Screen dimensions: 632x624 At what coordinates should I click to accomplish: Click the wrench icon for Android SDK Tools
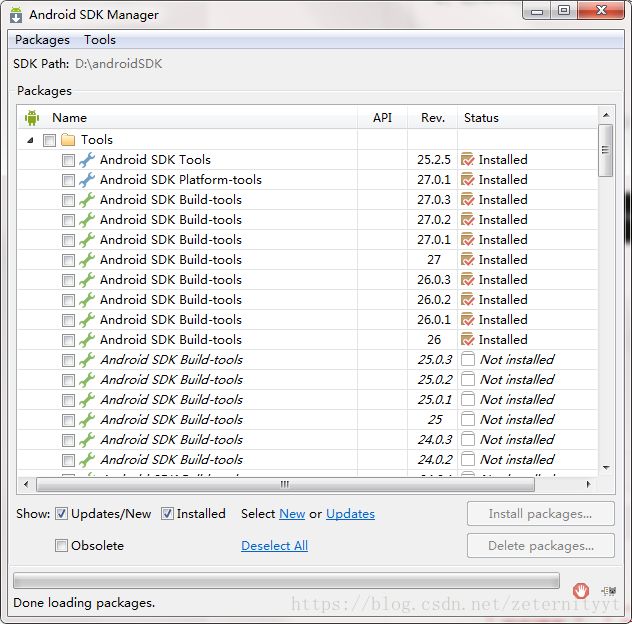point(87,160)
